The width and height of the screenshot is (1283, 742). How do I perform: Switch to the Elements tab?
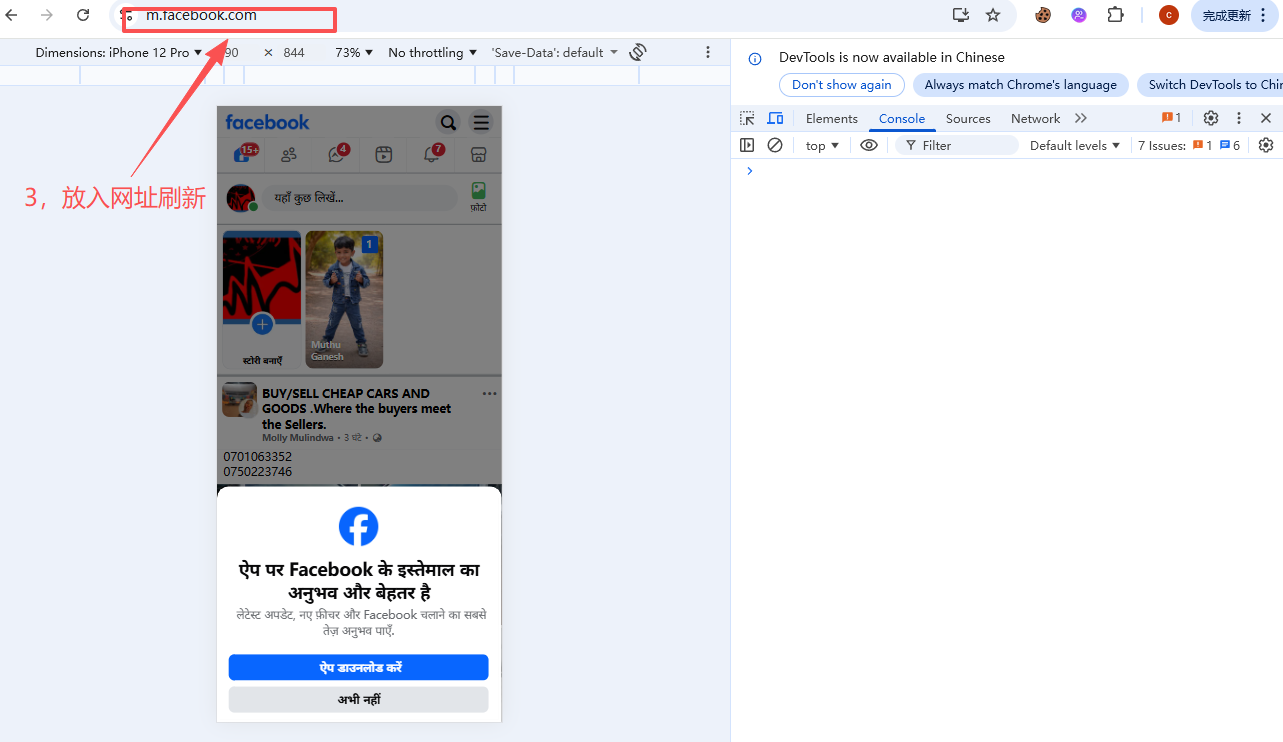(x=831, y=118)
